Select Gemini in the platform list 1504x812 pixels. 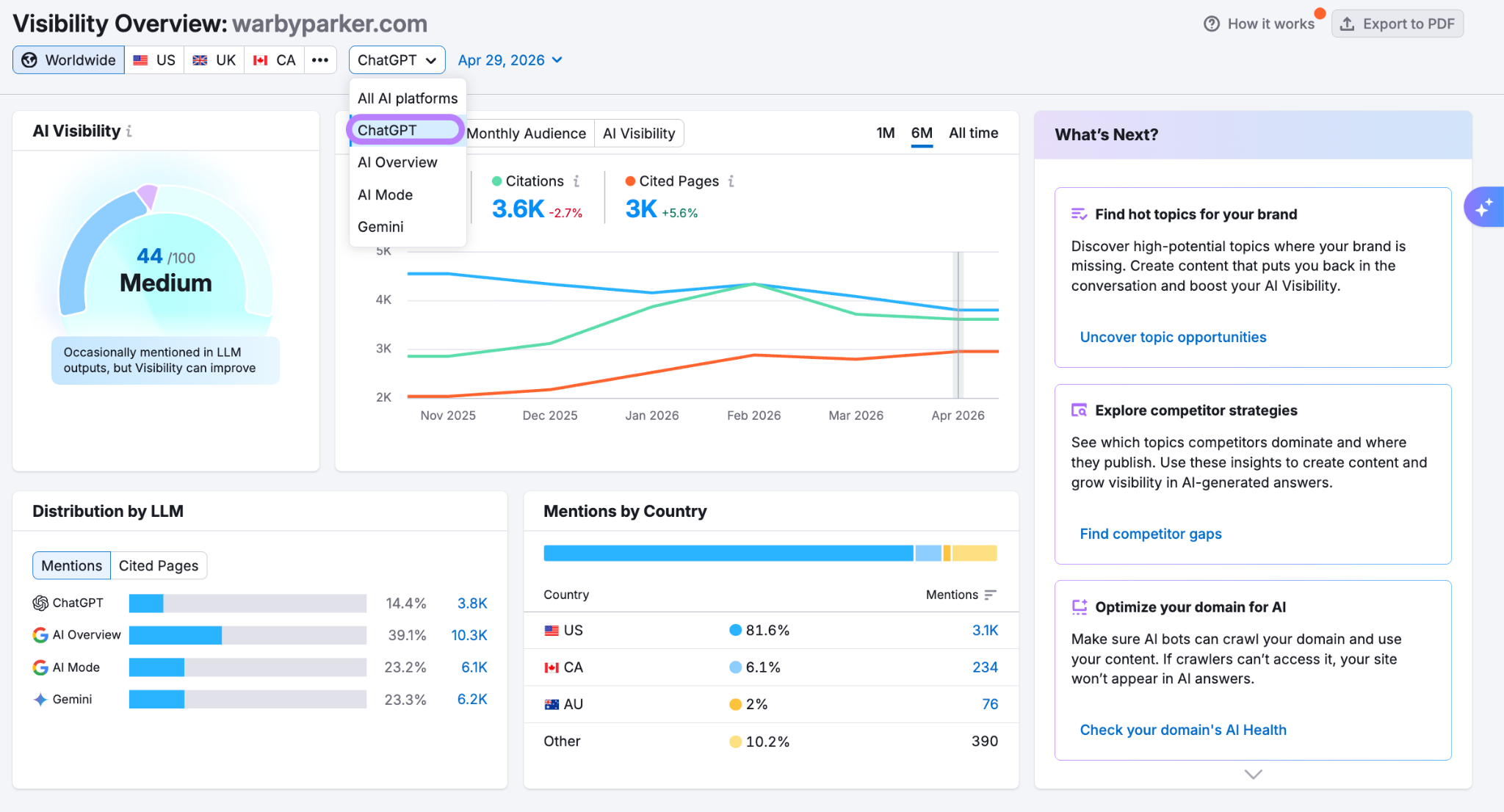[408, 227]
